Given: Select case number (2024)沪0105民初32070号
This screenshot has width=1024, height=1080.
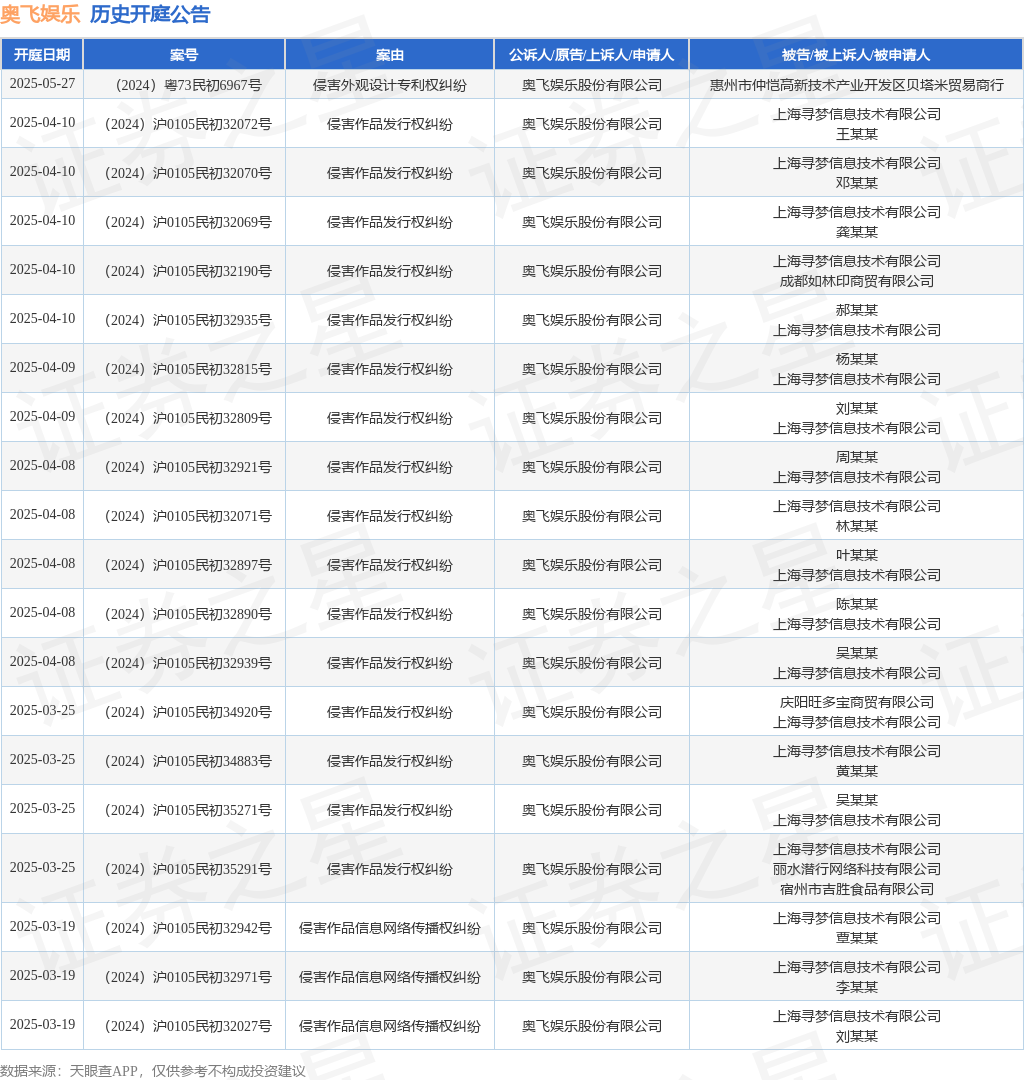Looking at the screenshot, I should point(188,174).
